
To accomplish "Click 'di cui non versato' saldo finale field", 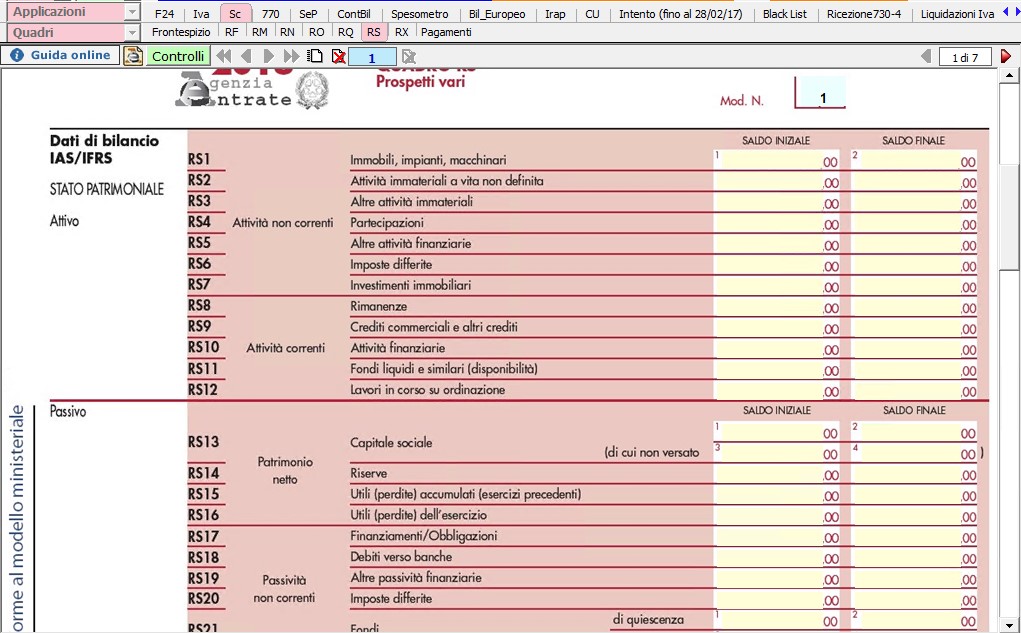I will click(915, 453).
